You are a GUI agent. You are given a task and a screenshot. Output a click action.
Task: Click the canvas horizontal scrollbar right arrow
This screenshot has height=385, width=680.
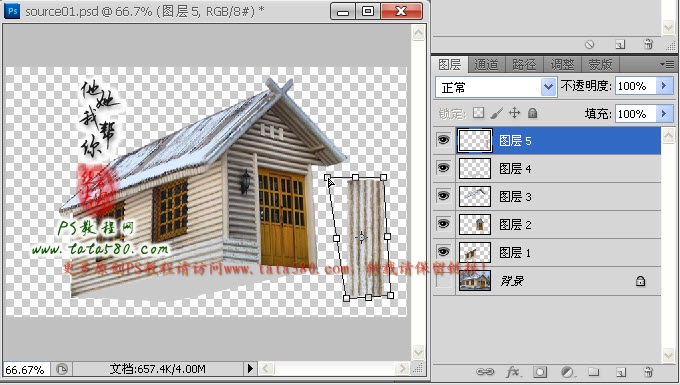[402, 369]
